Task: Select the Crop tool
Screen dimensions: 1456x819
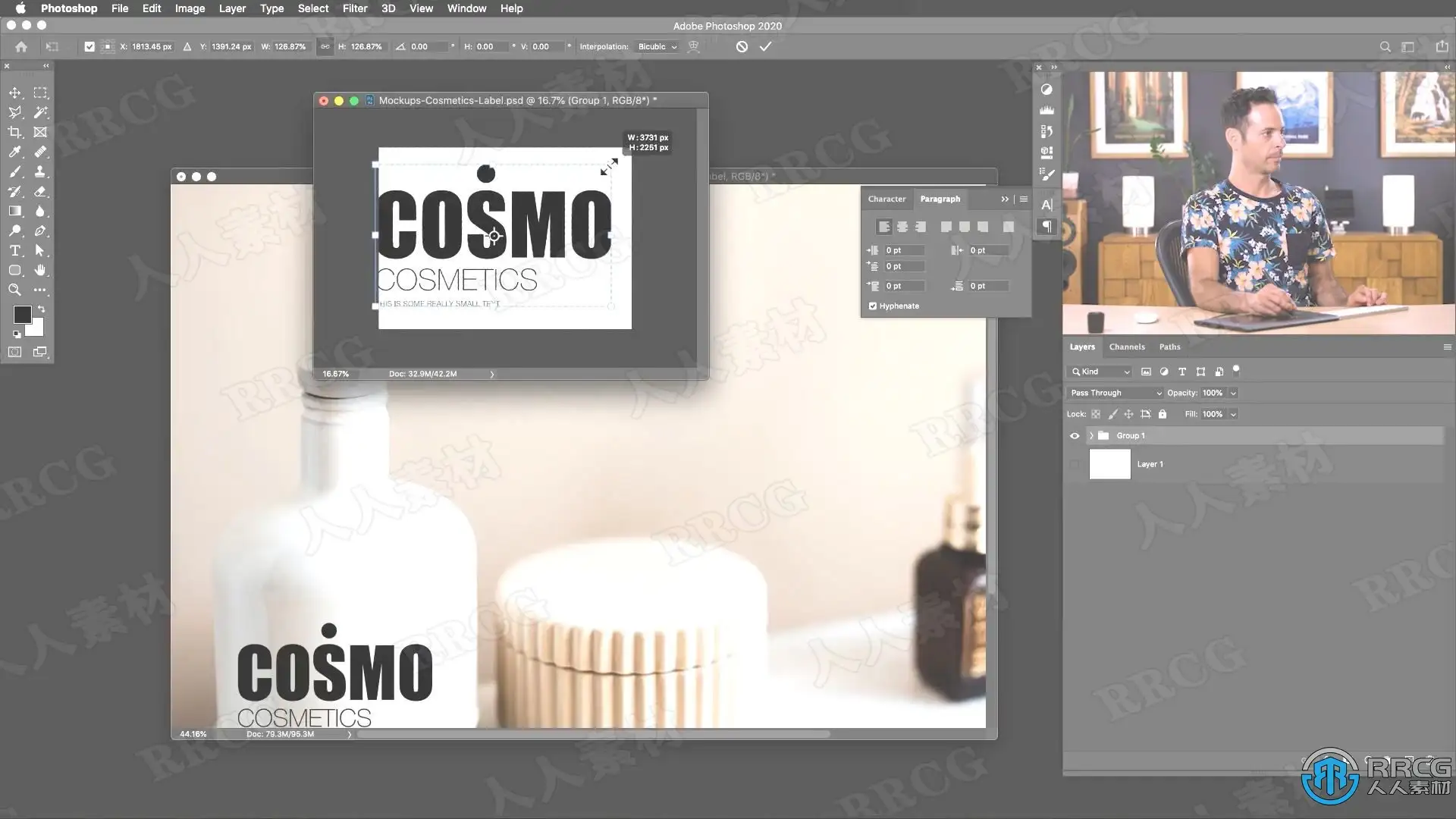Action: (x=15, y=132)
